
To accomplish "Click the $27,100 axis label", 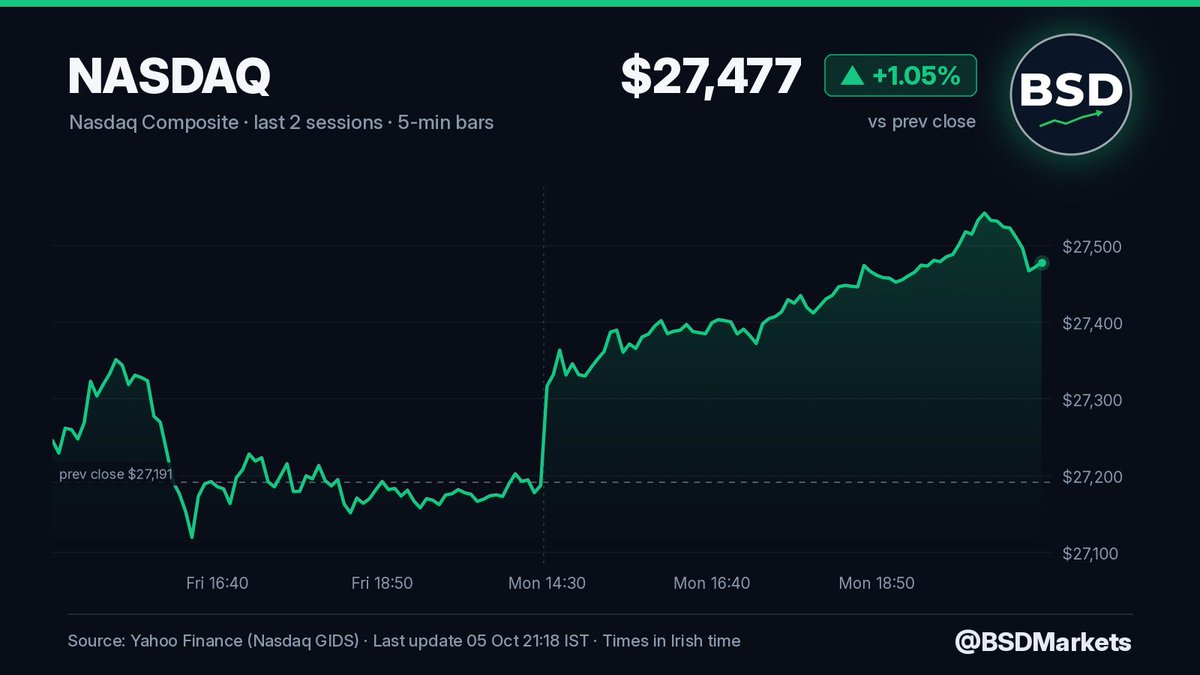I will tap(1088, 554).
